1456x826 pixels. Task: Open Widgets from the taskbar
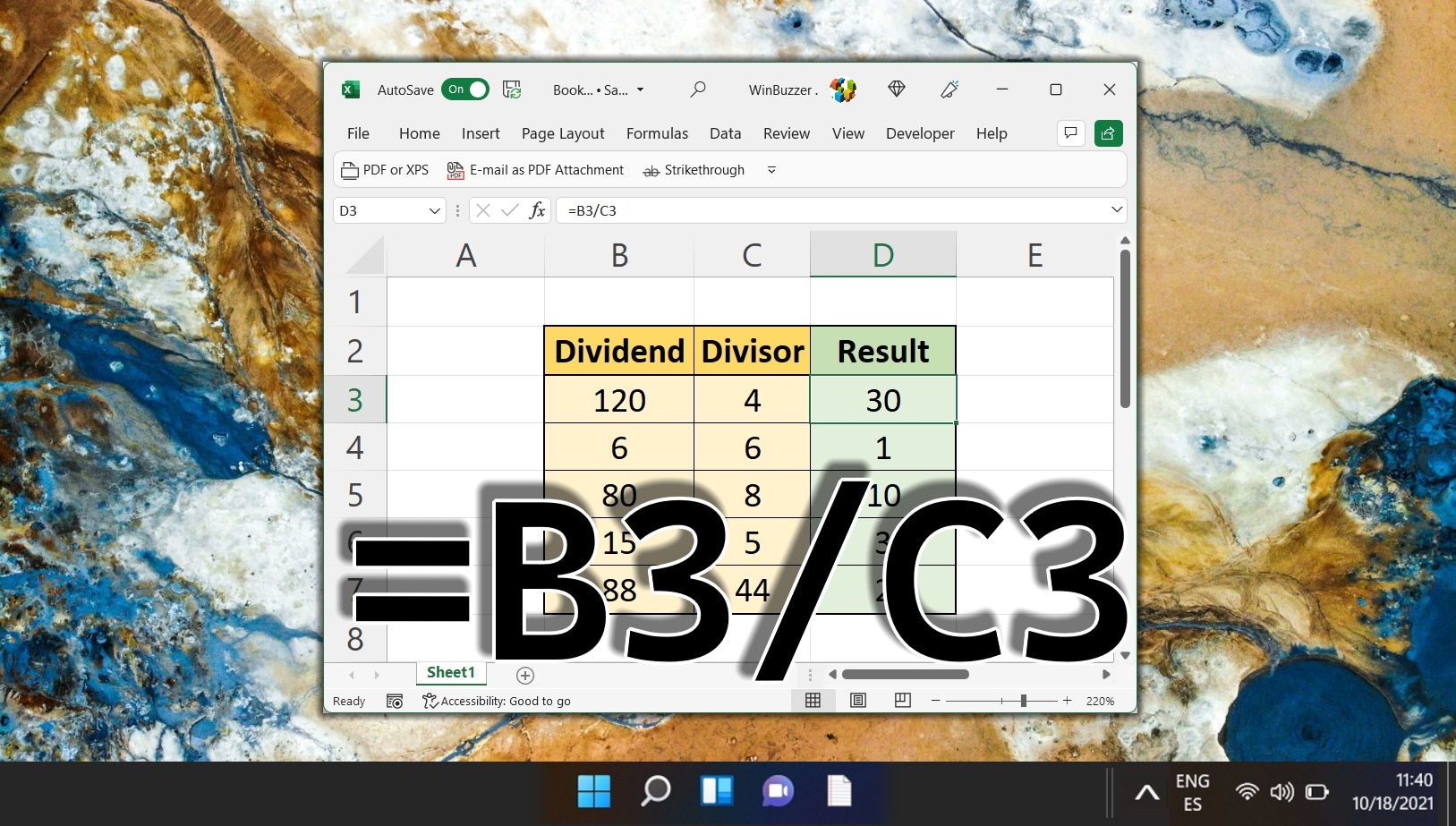coord(717,791)
